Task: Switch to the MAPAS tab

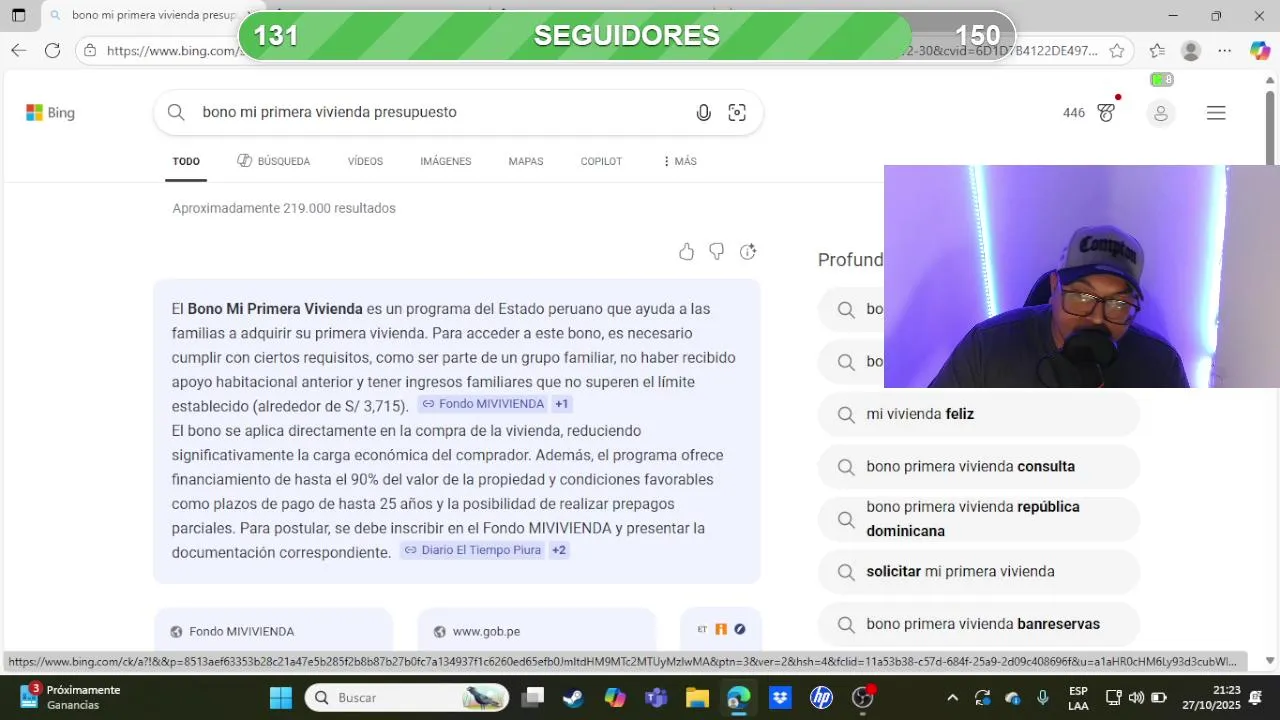Action: coord(526,161)
